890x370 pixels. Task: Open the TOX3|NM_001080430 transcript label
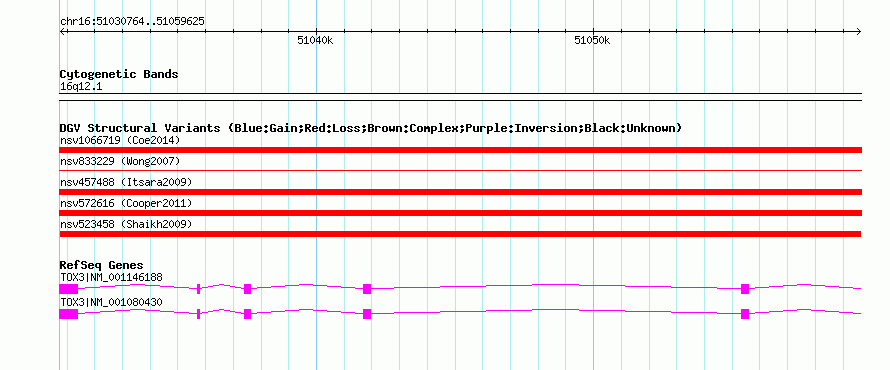click(111, 302)
